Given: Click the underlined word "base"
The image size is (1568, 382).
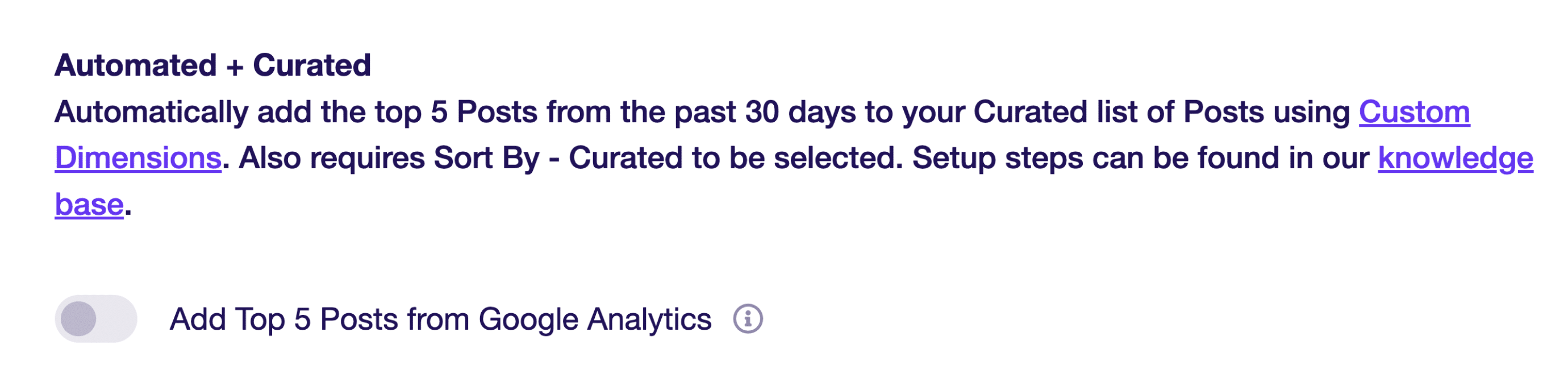Looking at the screenshot, I should pos(90,205).
